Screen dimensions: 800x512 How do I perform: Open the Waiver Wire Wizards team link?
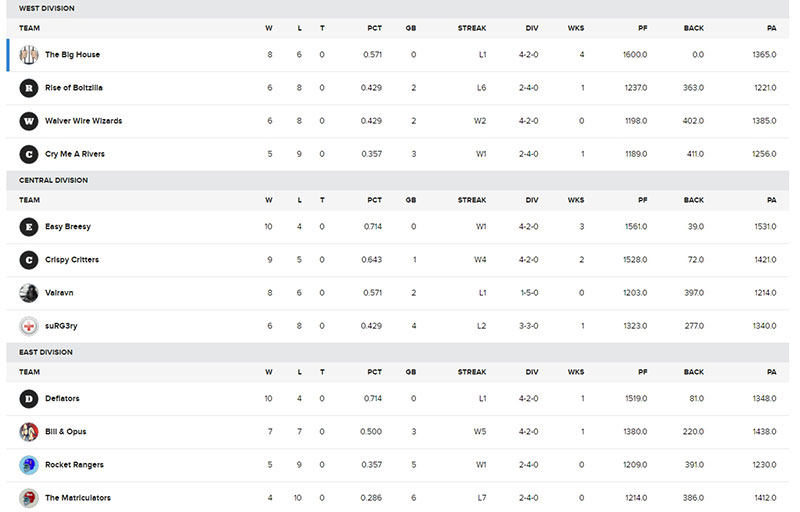(x=83, y=121)
